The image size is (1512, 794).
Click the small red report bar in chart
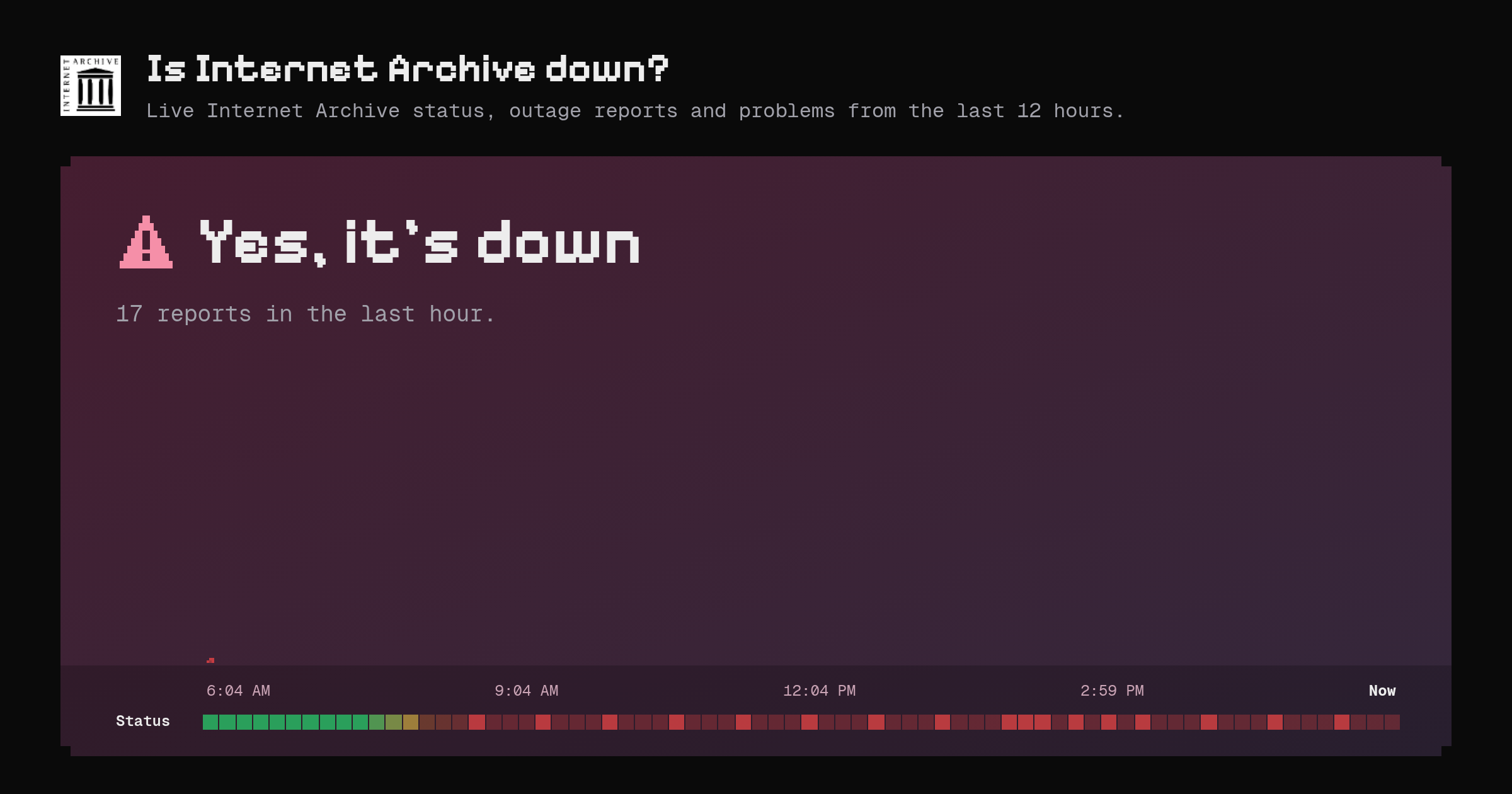pyautogui.click(x=210, y=660)
